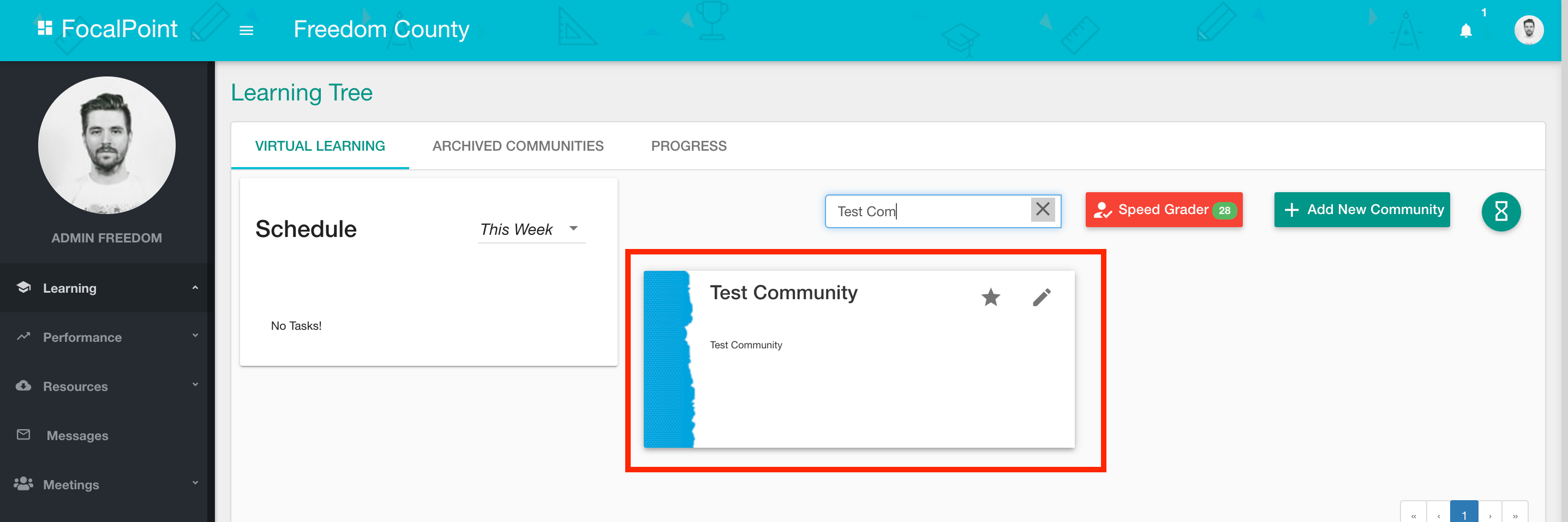Click the Learning graduation cap icon
1568x522 pixels.
pyautogui.click(x=24, y=288)
